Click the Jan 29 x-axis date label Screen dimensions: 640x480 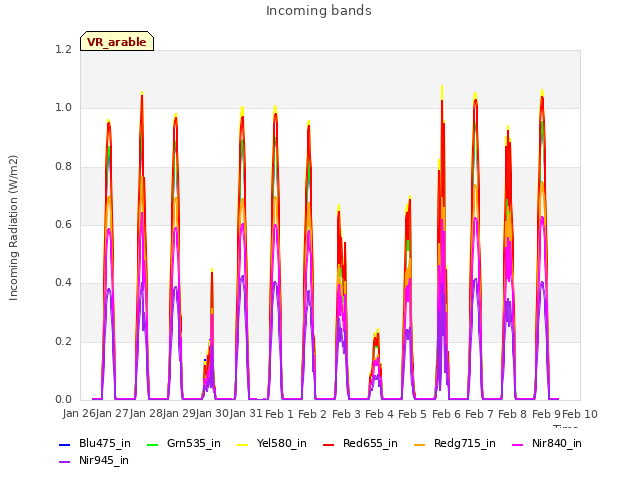point(179,413)
